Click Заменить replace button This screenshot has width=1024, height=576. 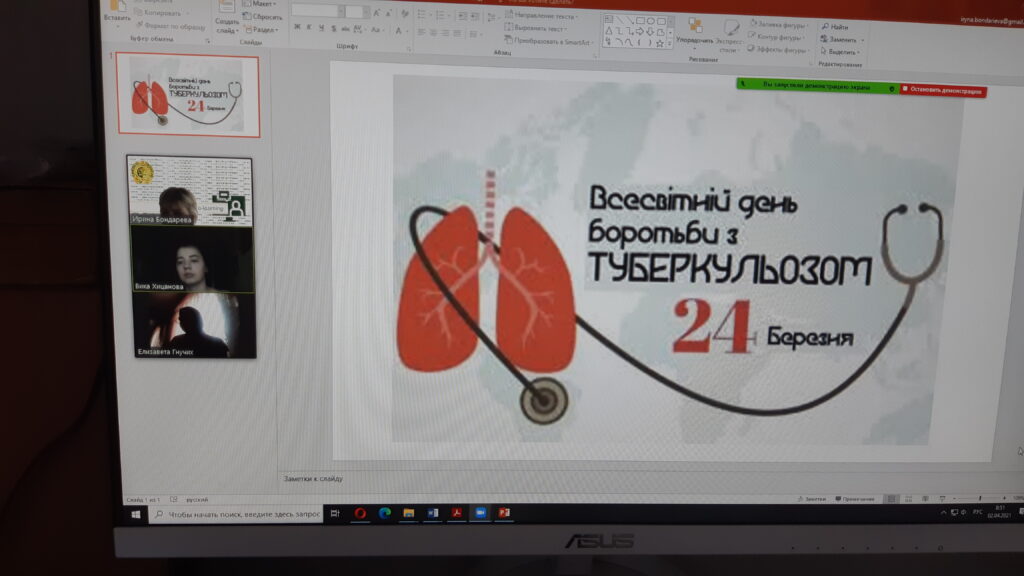click(x=842, y=39)
